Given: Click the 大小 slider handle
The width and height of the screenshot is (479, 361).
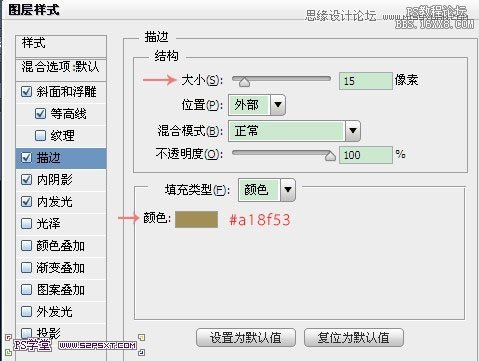Looking at the screenshot, I should click(x=244, y=82).
